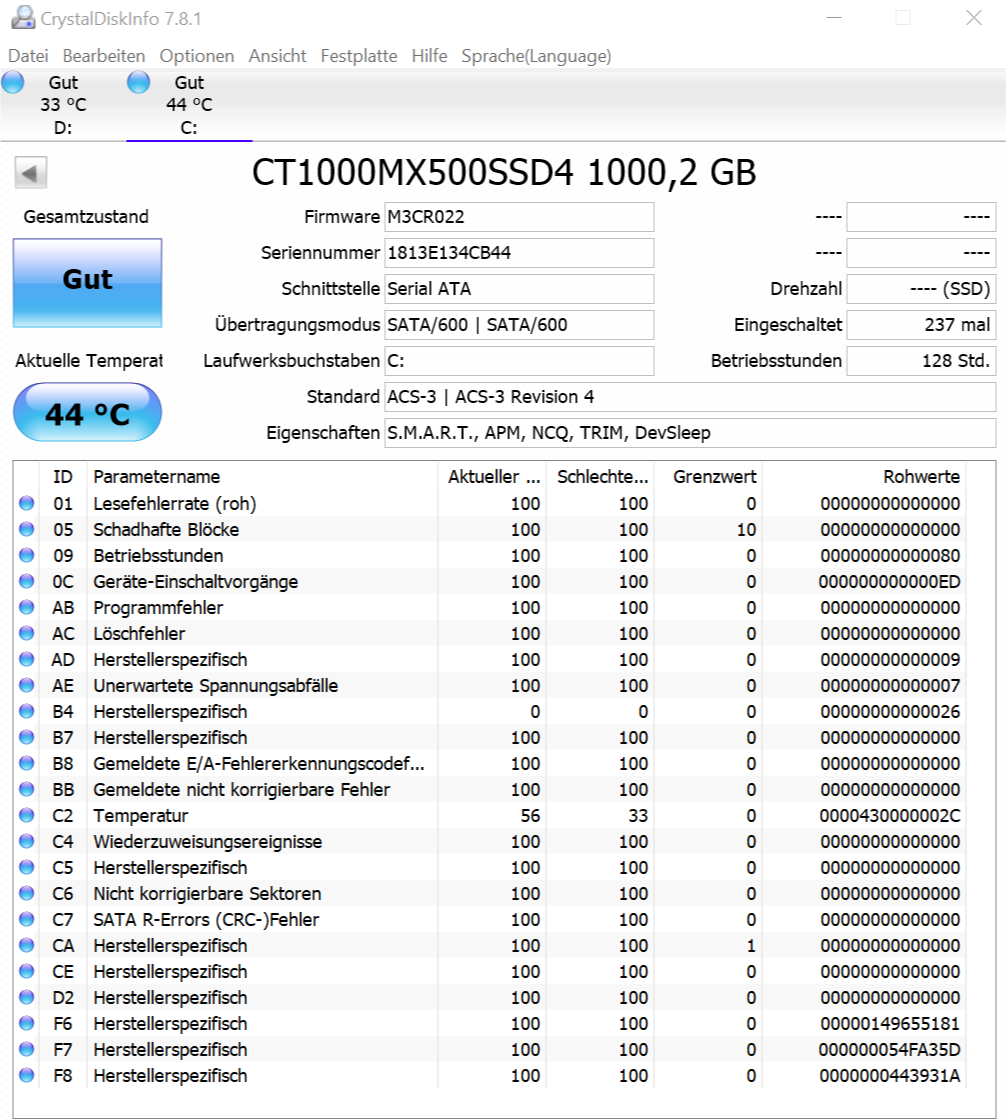Image resolution: width=1006 pixels, height=1120 pixels.
Task: Select the Temperatur parameter name
Action: [141, 816]
